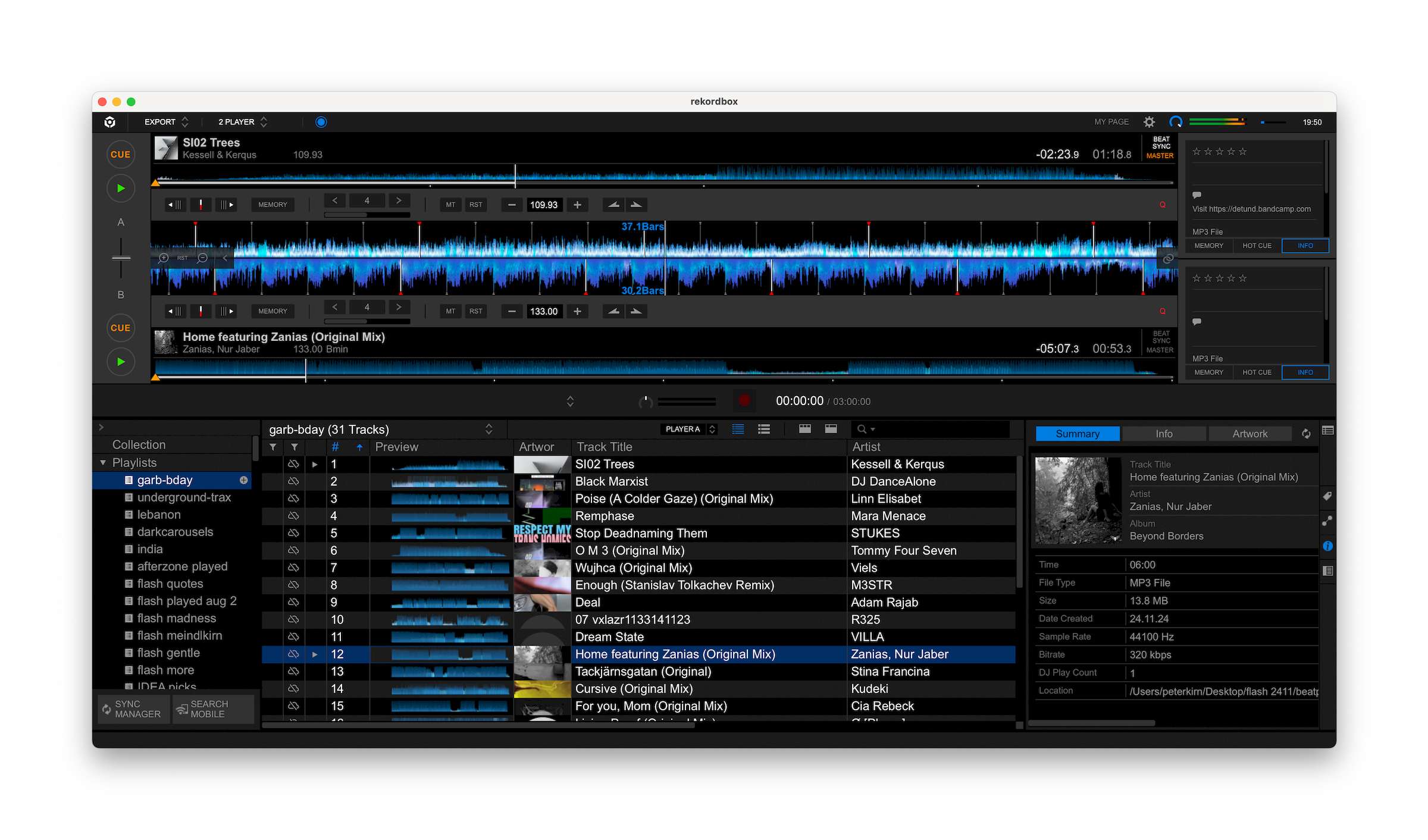Move the A/B crossfader between the decks
The height and width of the screenshot is (840, 1428).
[121, 258]
